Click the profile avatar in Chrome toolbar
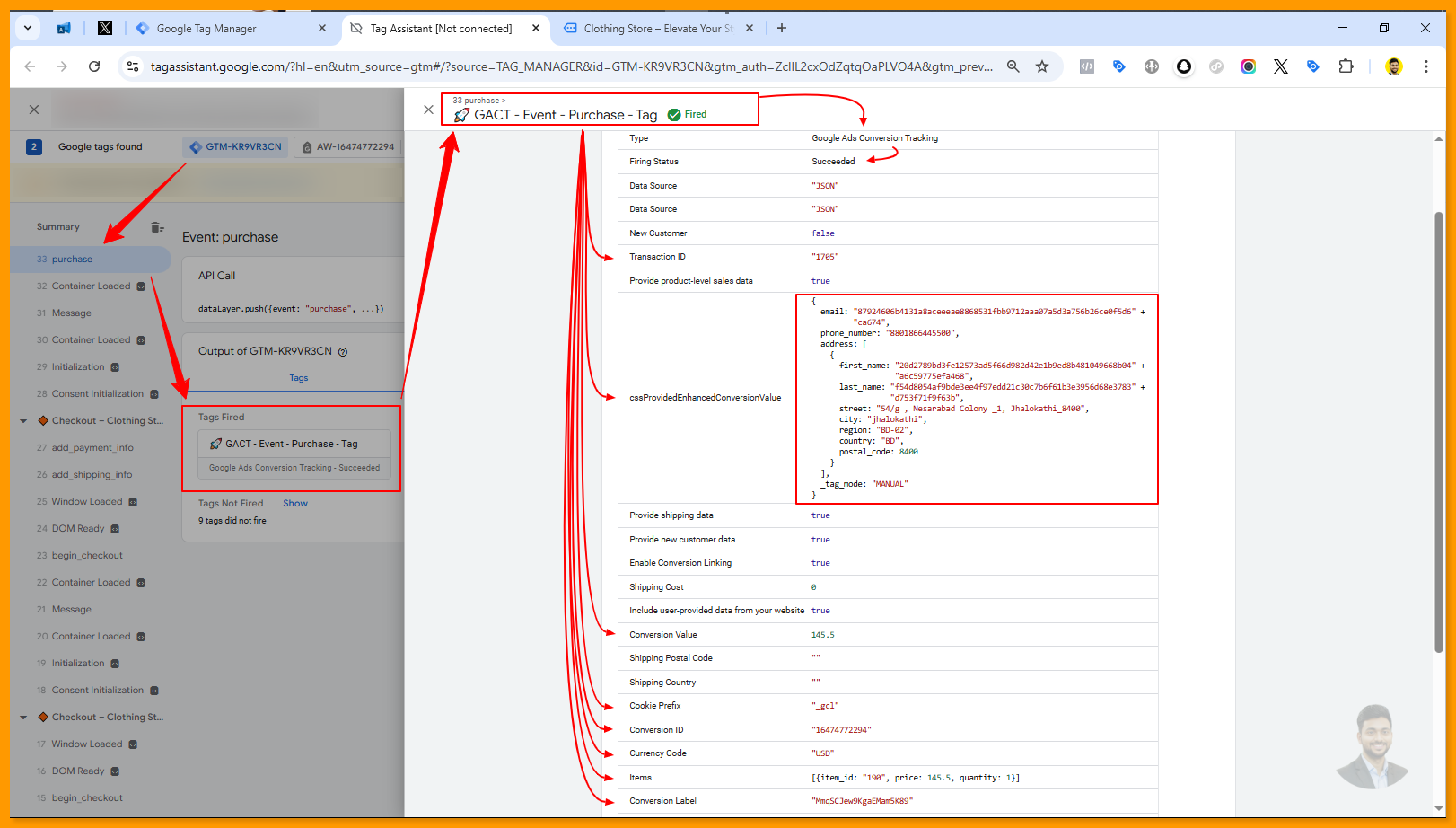 pyautogui.click(x=1394, y=66)
